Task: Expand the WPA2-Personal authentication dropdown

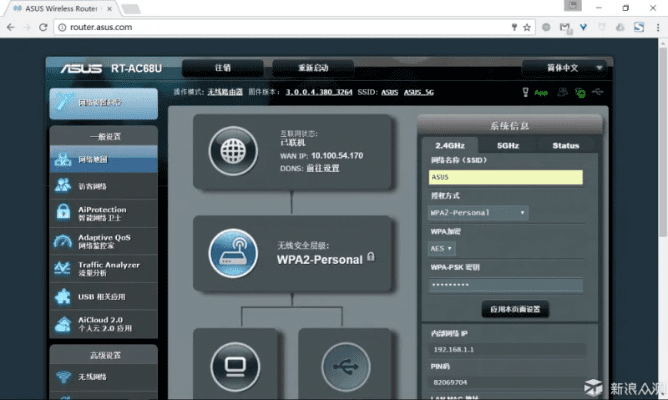Action: 477,213
